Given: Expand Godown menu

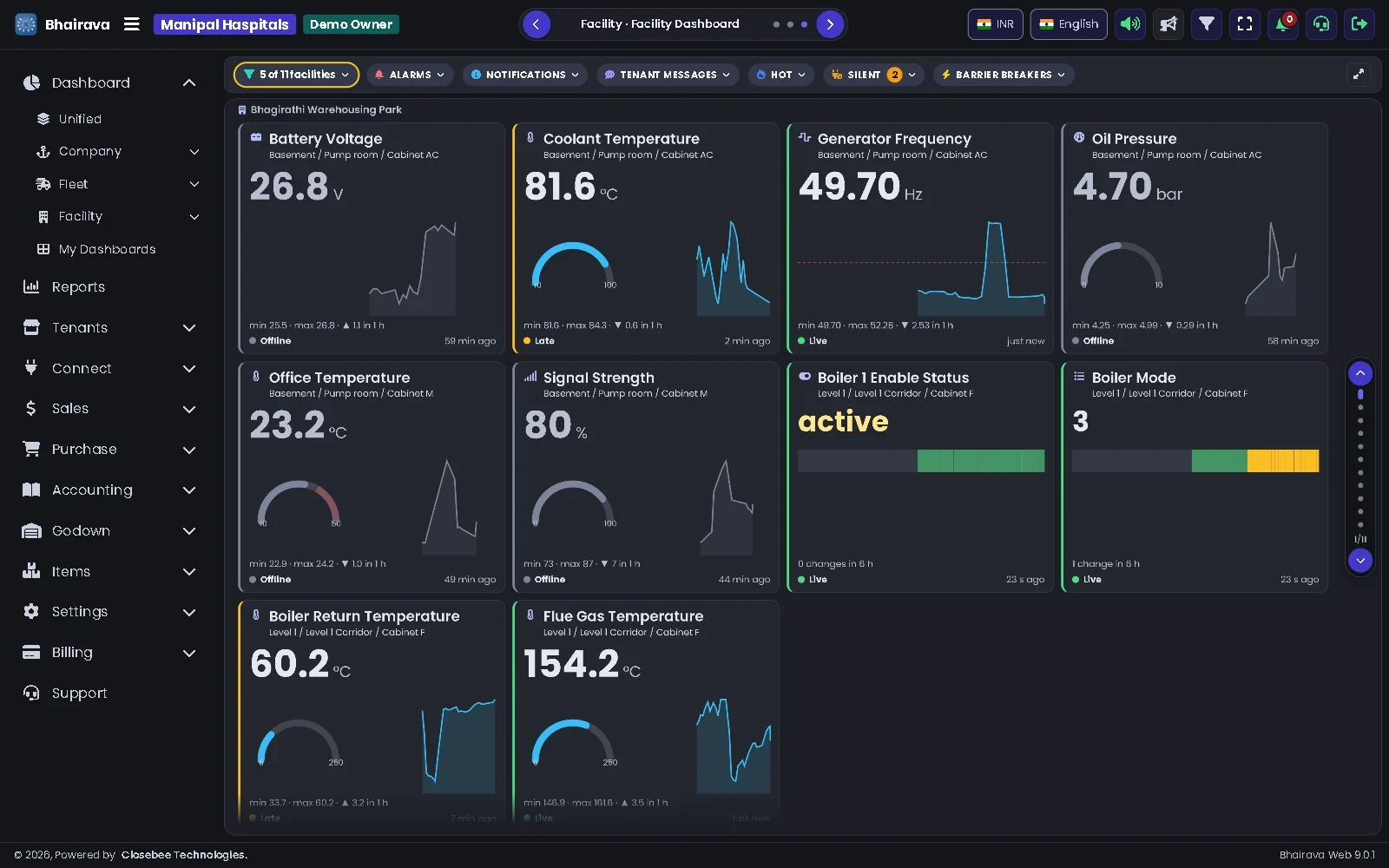Looking at the screenshot, I should pos(111,531).
